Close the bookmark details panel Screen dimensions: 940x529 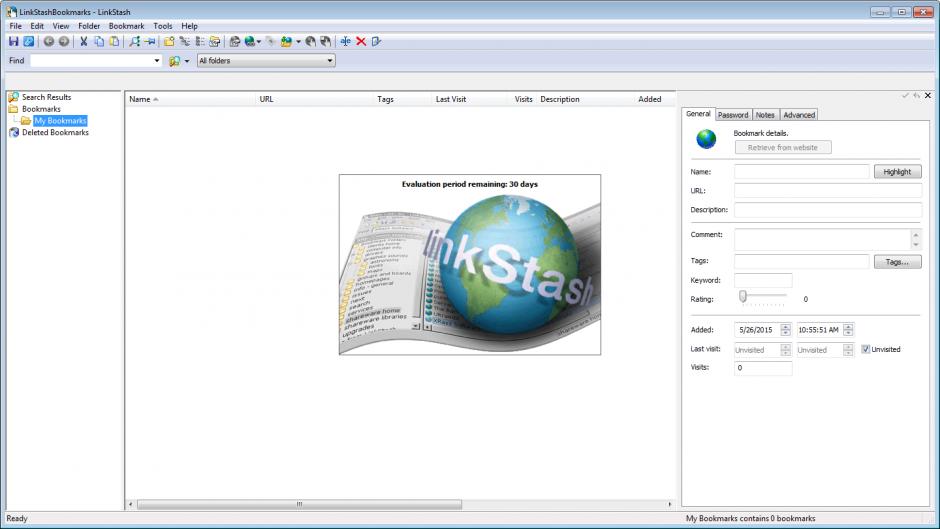pyautogui.click(x=927, y=95)
